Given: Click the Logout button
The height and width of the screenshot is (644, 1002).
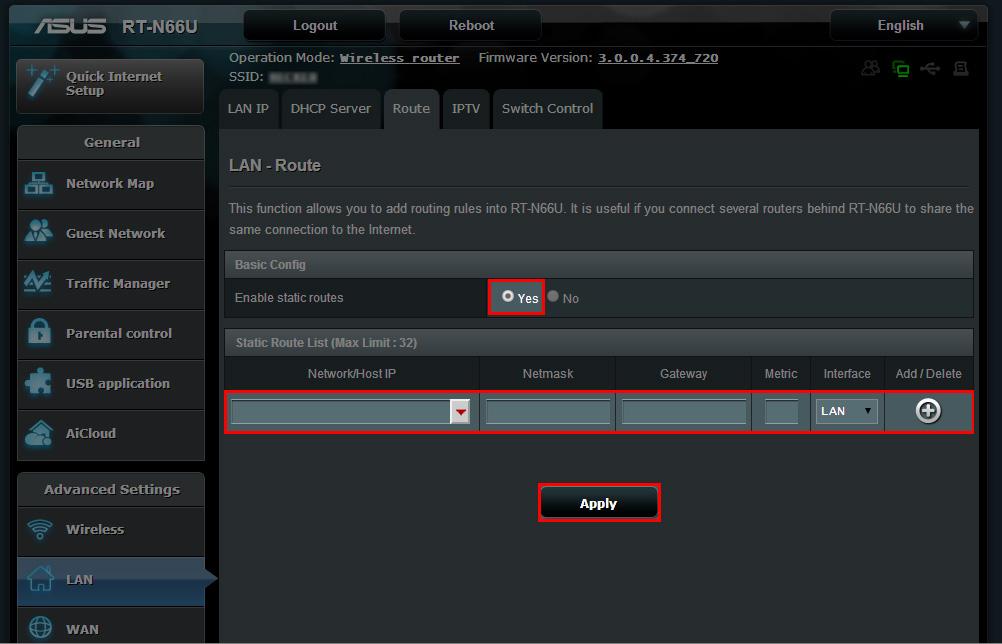Looking at the screenshot, I should pyautogui.click(x=314, y=26).
